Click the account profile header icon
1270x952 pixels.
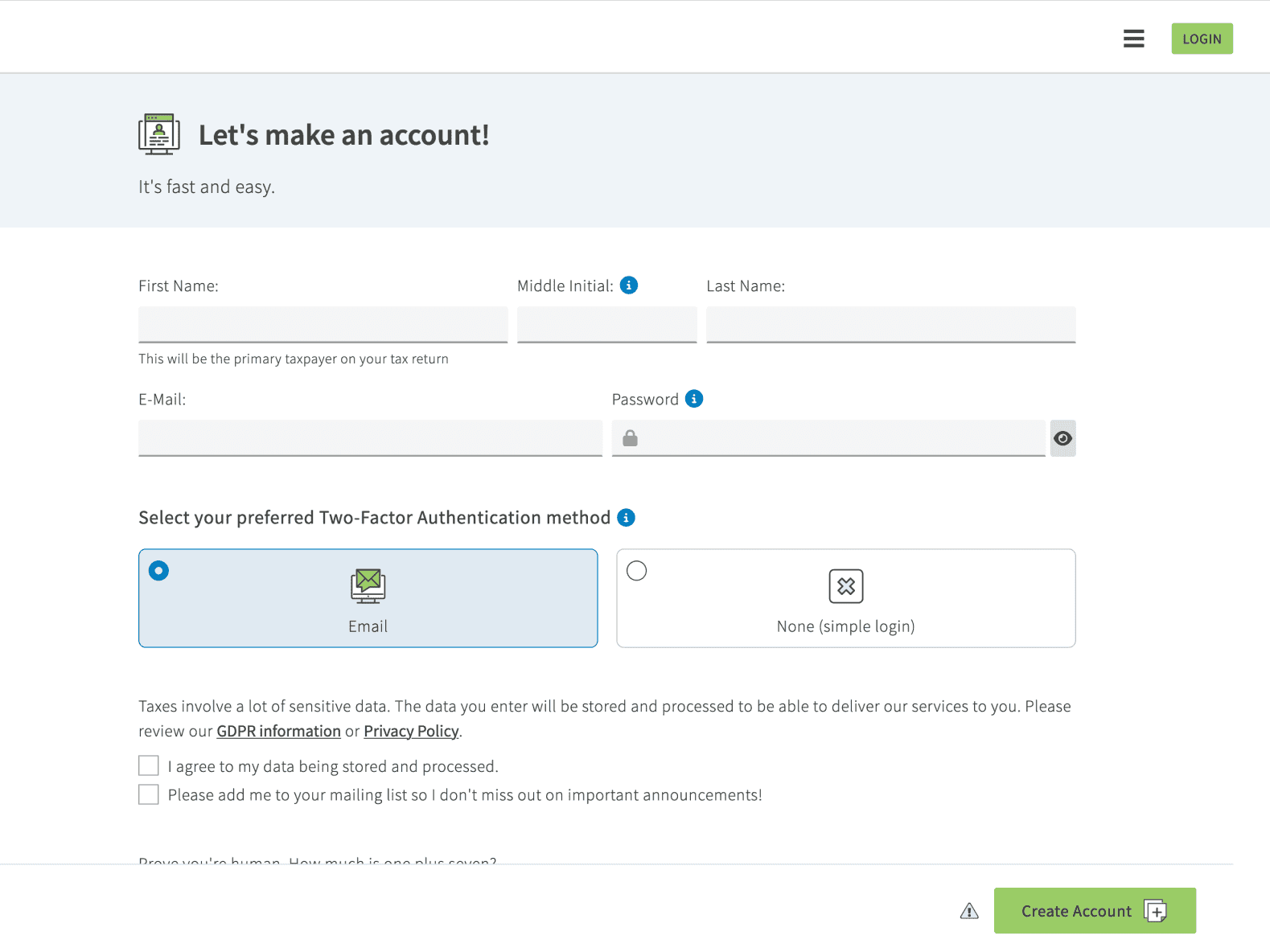coord(158,134)
